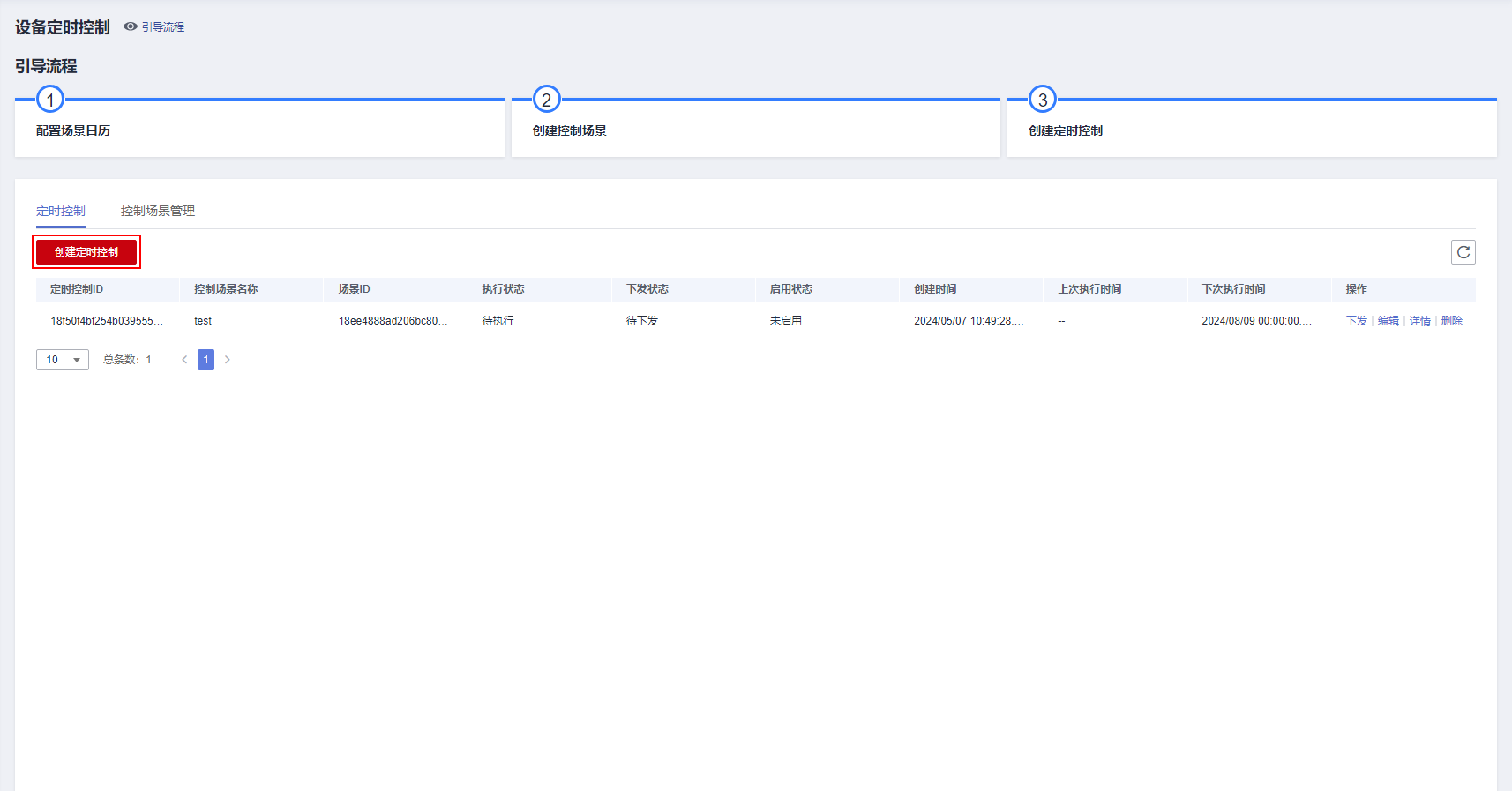Click the refresh table icon
This screenshot has width=1512, height=791.
coord(1463,252)
